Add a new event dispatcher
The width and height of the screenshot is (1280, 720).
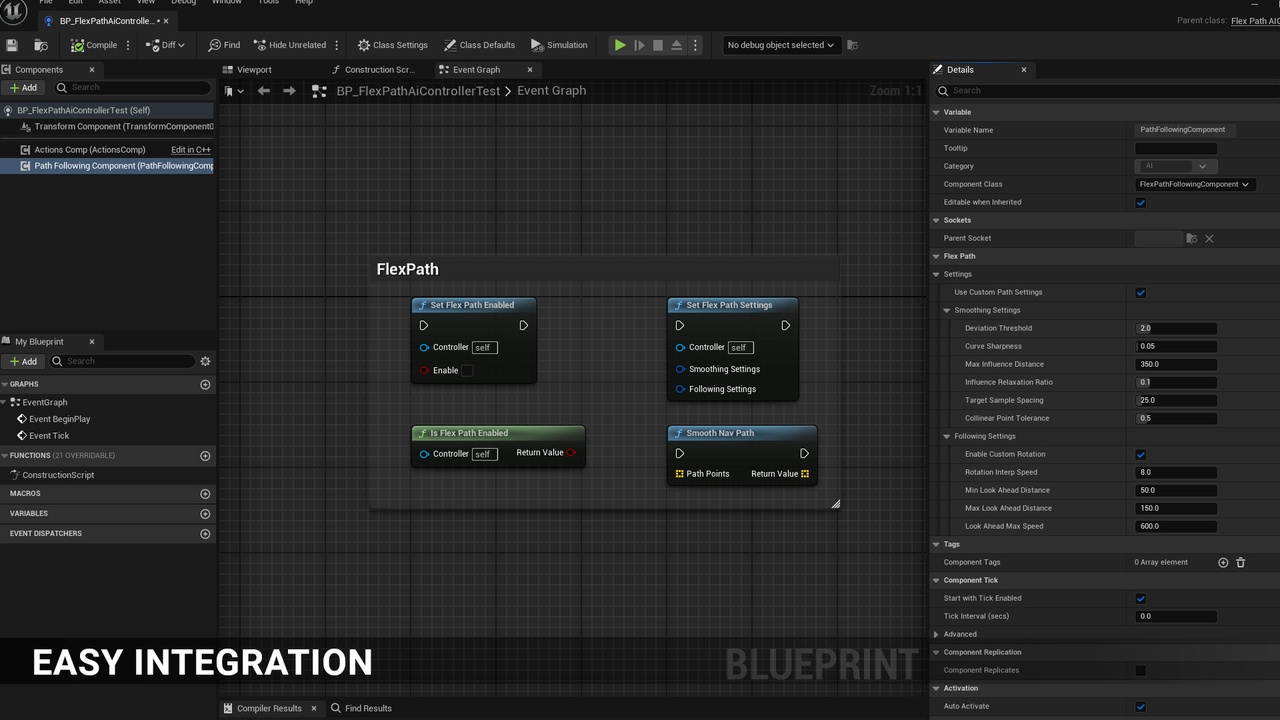[205, 534]
